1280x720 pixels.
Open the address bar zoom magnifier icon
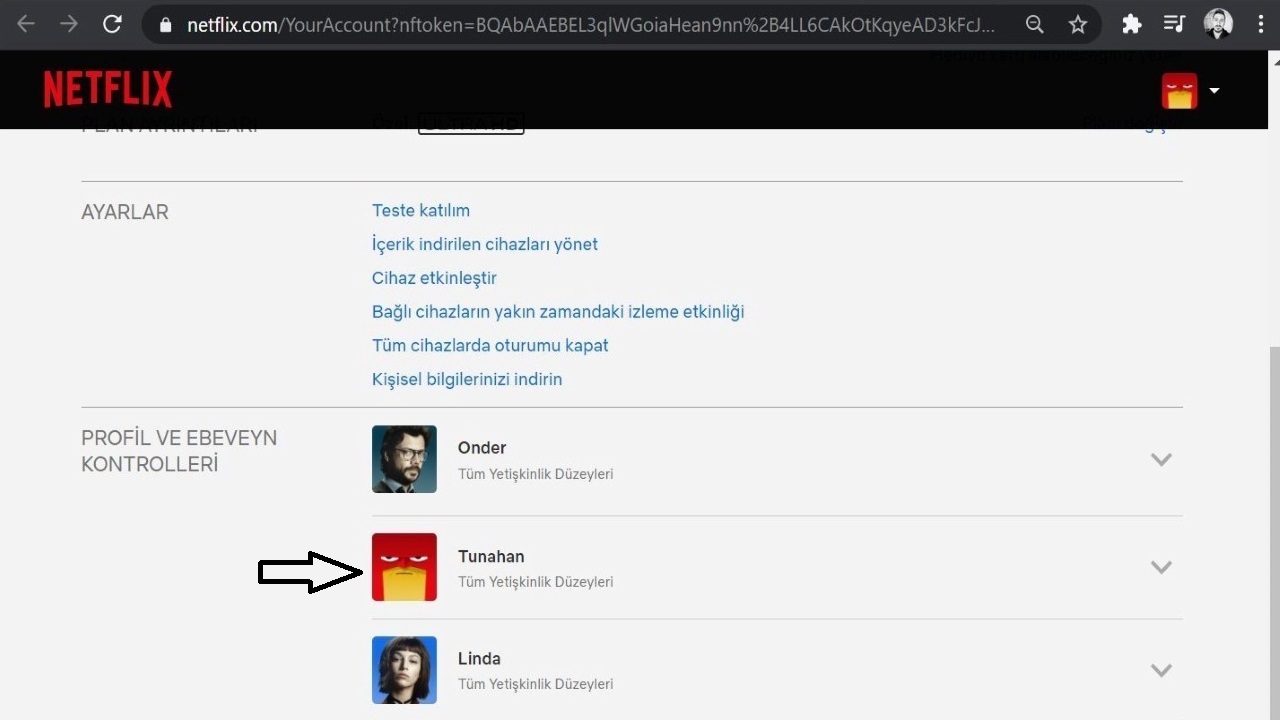[1035, 24]
